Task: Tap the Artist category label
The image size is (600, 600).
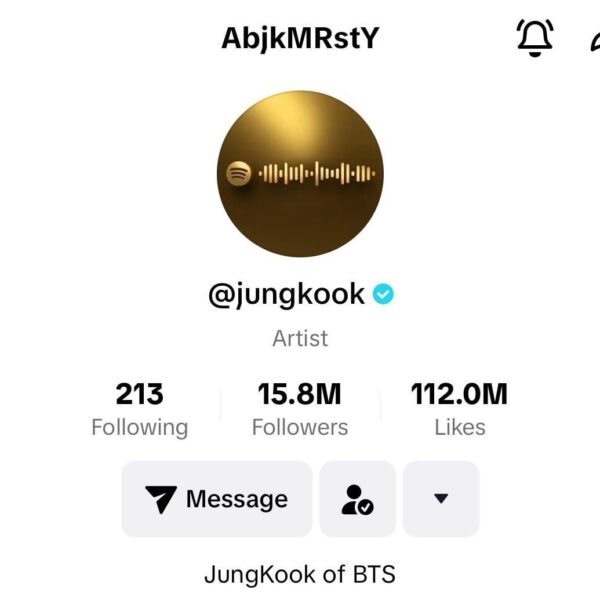Action: click(x=300, y=338)
